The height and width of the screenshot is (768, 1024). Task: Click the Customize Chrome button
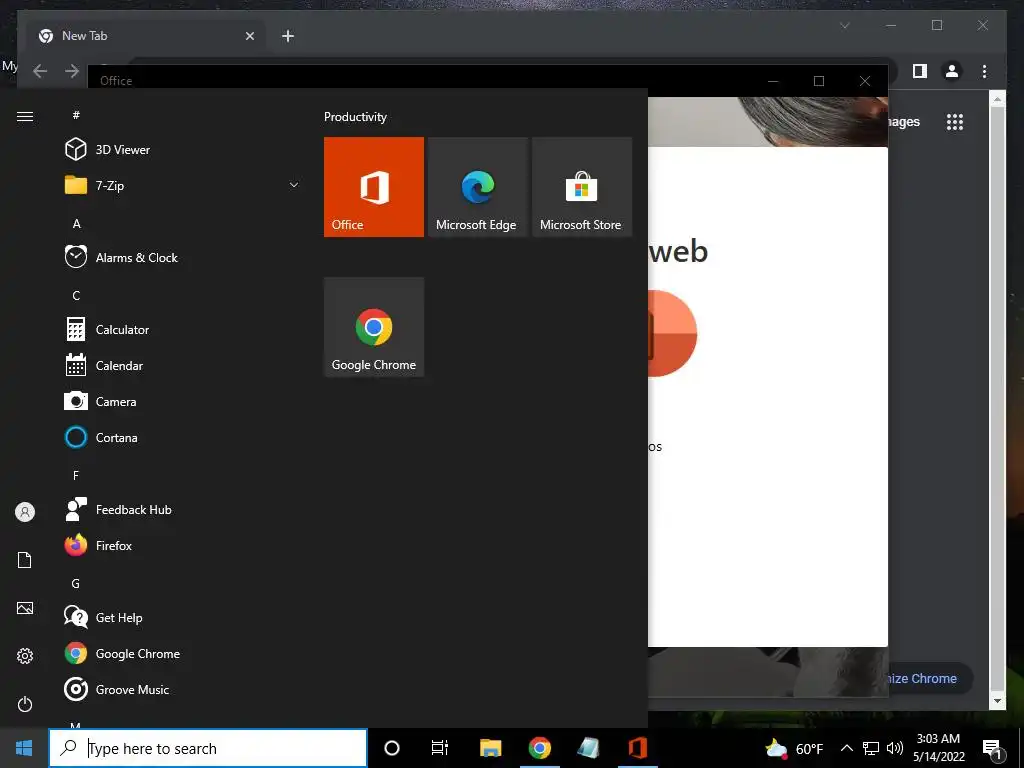click(x=930, y=679)
